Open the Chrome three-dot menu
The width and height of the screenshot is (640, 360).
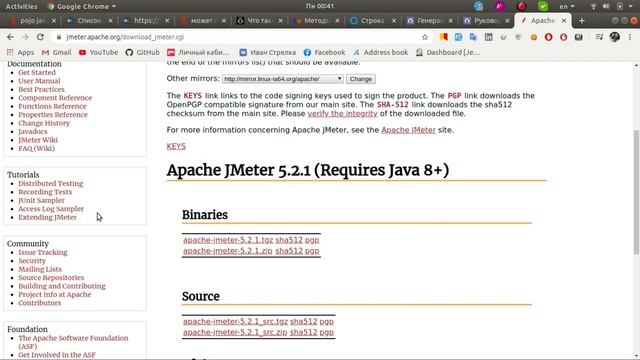point(630,37)
